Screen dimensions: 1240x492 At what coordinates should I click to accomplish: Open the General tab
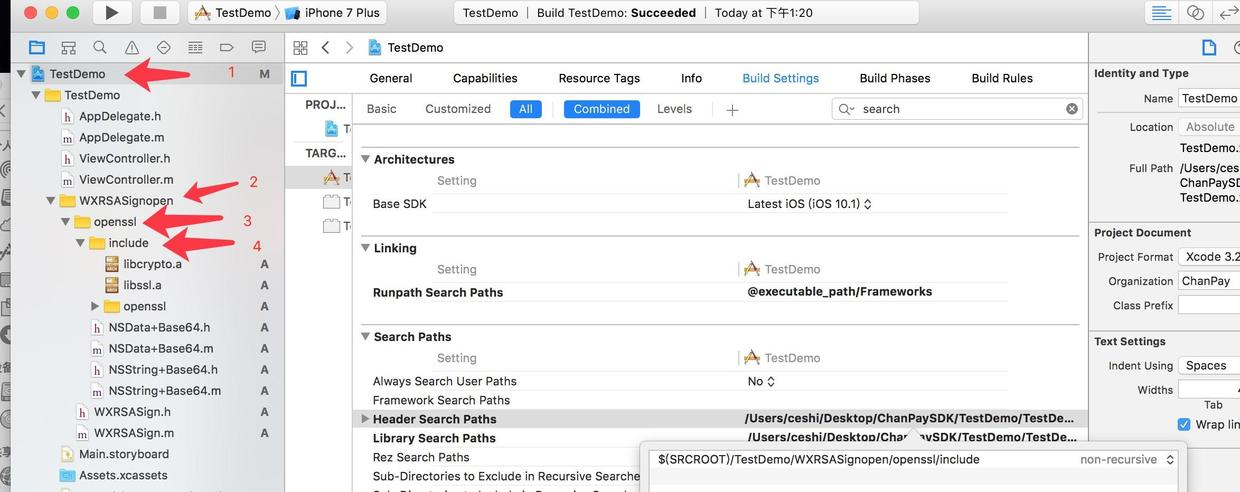point(391,78)
